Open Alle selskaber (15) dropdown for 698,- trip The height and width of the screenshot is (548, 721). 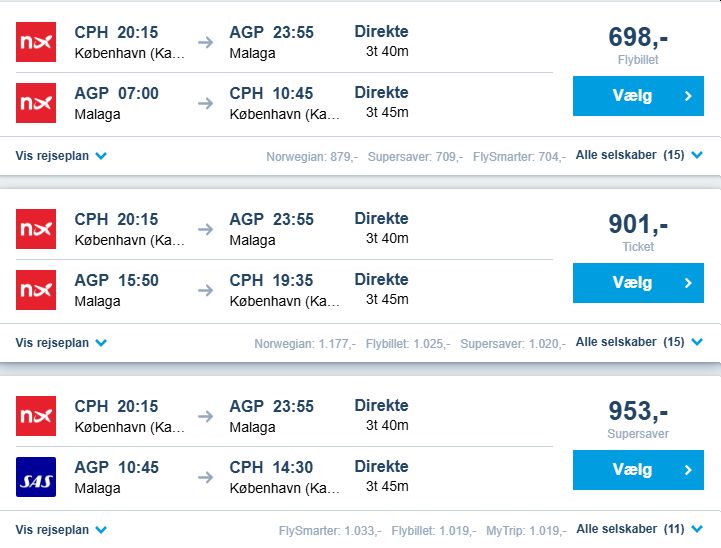[x=639, y=155]
